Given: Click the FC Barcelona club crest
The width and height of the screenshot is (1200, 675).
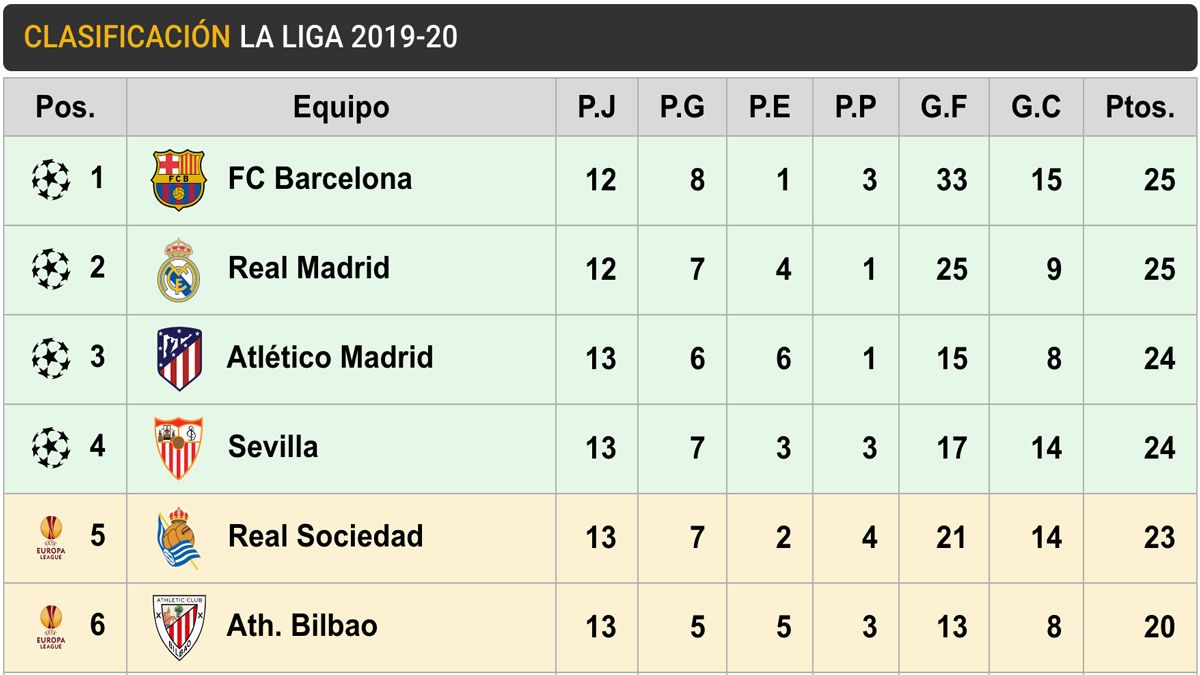Looking at the screenshot, I should [178, 180].
